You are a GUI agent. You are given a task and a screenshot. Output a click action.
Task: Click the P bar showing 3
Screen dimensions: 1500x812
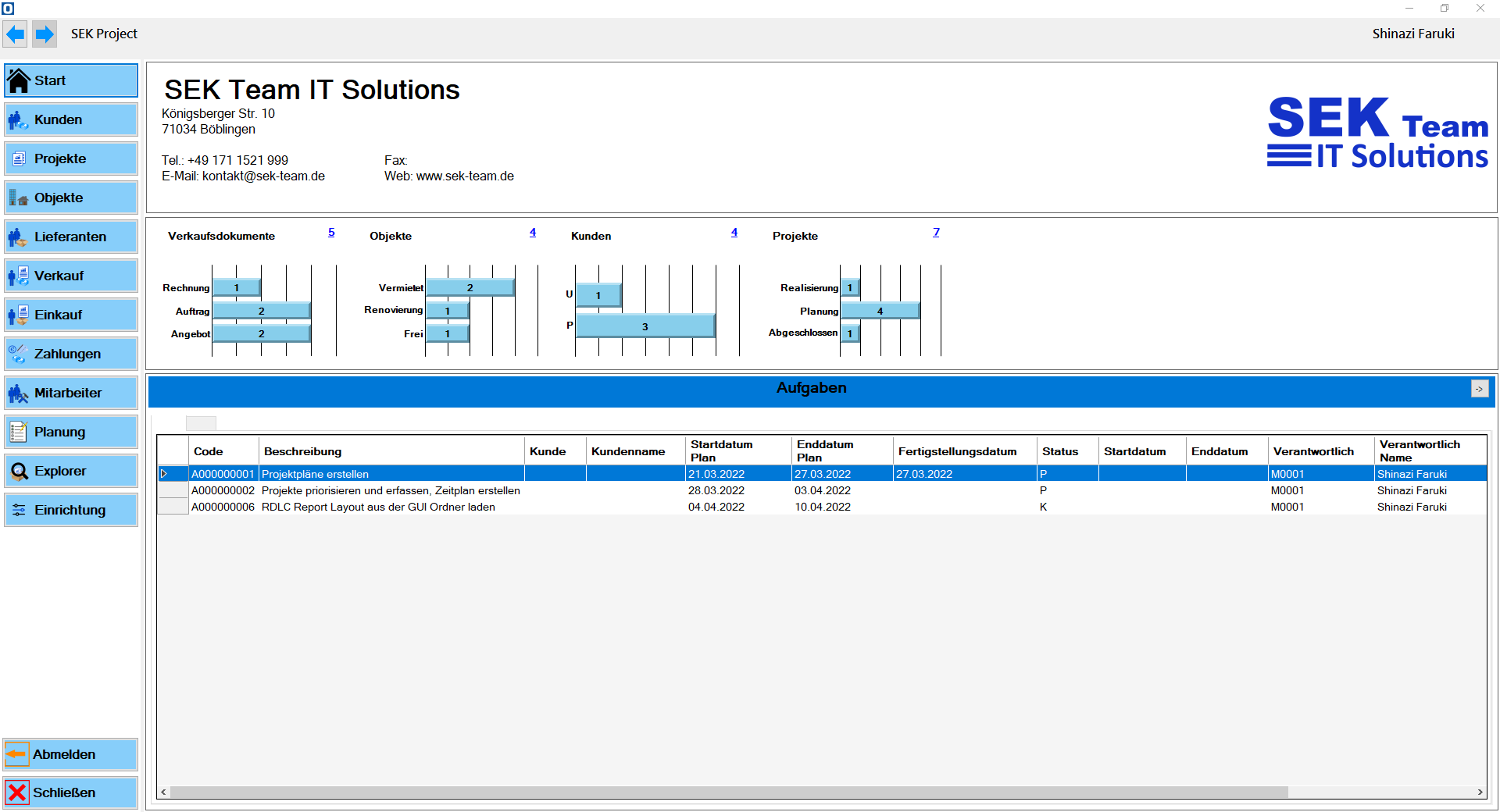click(x=645, y=326)
